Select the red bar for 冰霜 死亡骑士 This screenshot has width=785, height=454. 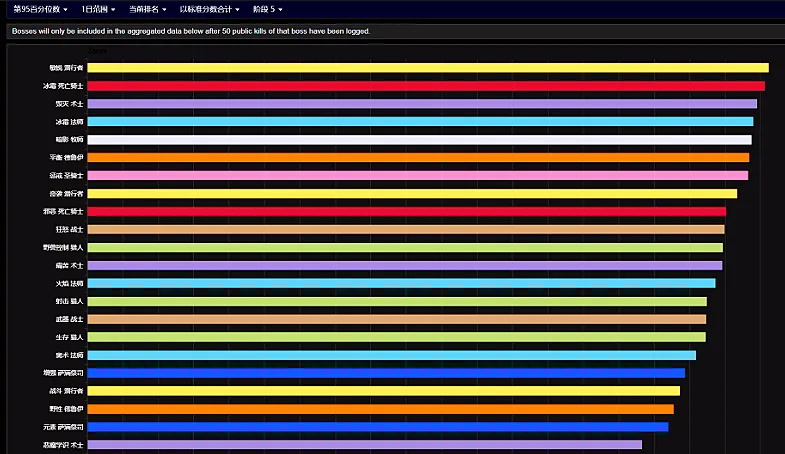click(426, 86)
